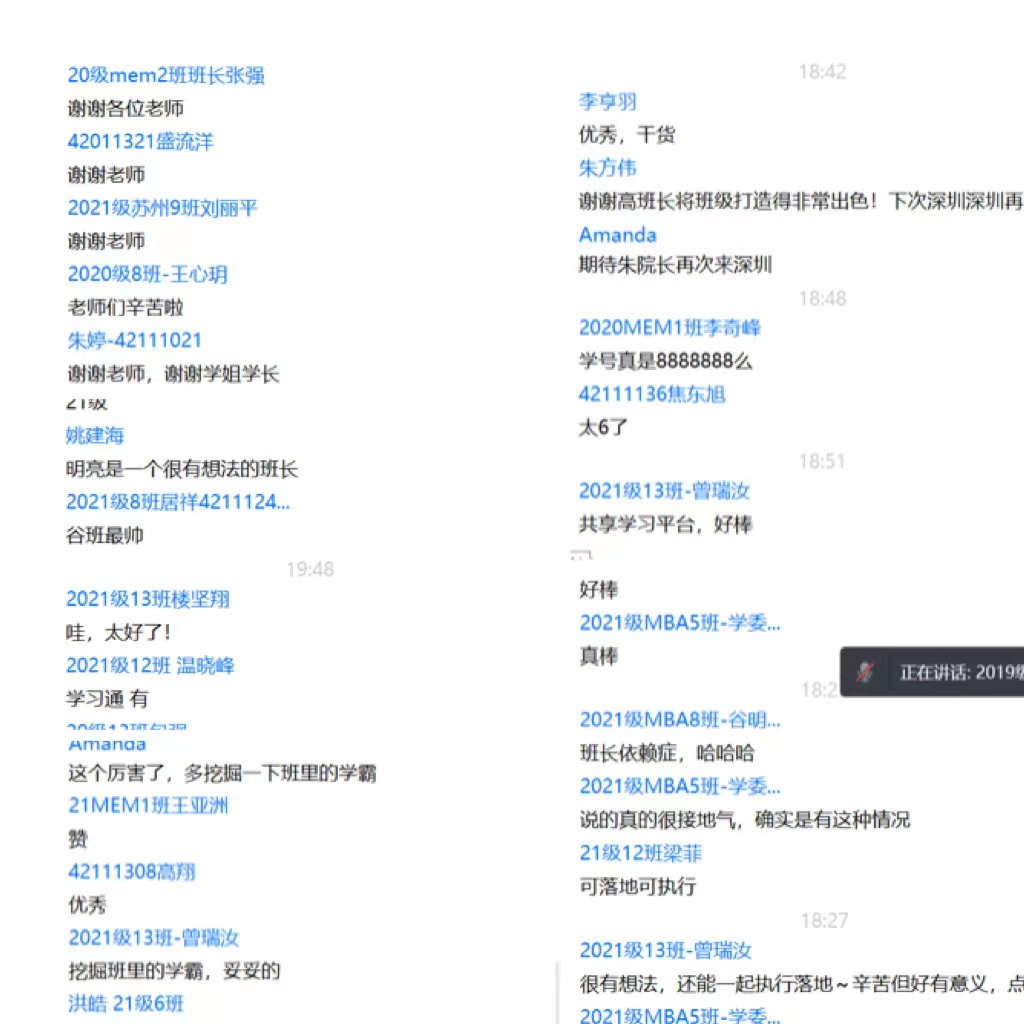1024x1024 pixels.
Task: Click sender name 42011321盛流洋
Action: (x=140, y=142)
